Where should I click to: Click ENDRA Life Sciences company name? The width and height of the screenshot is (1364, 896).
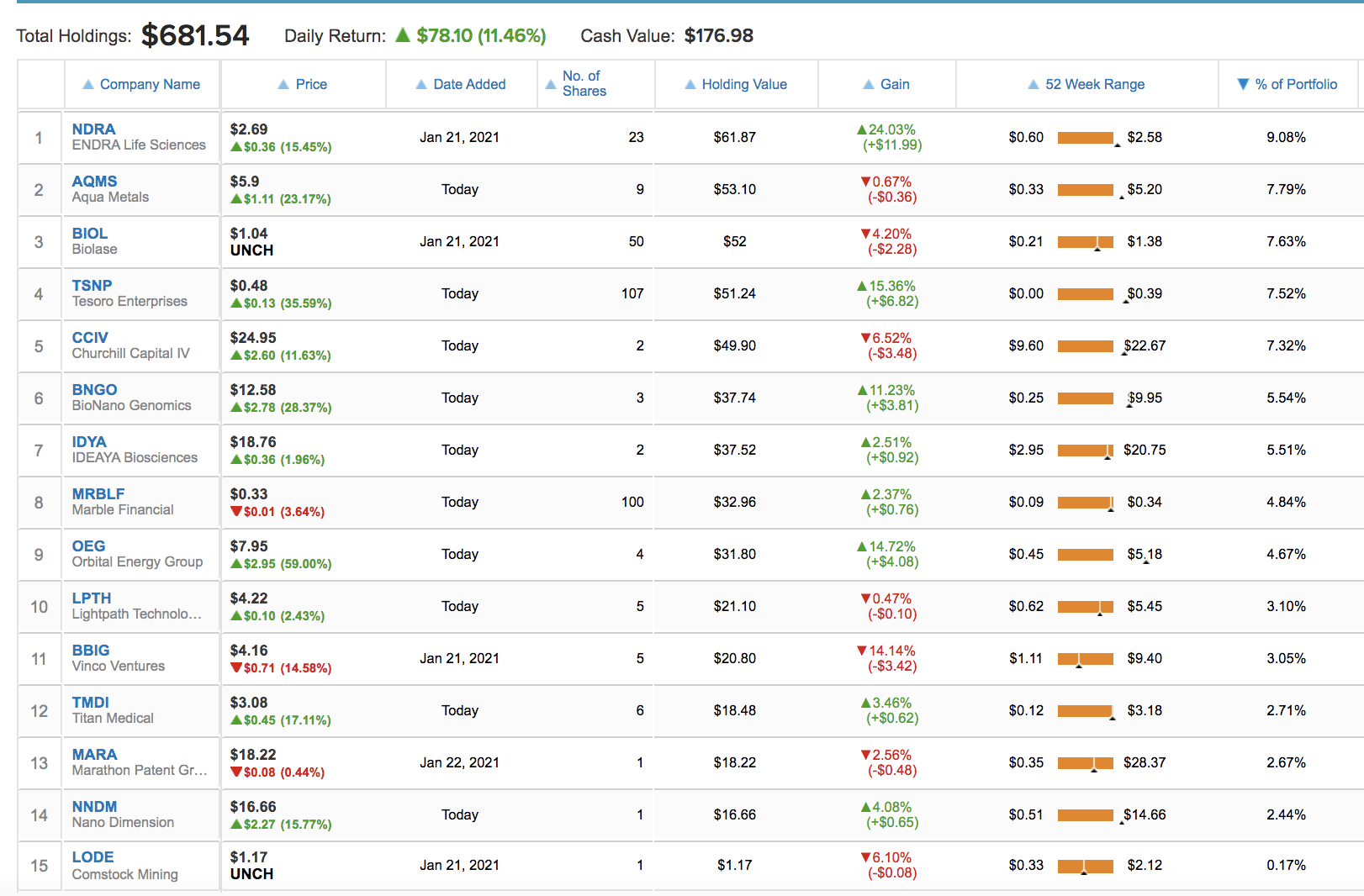[139, 145]
